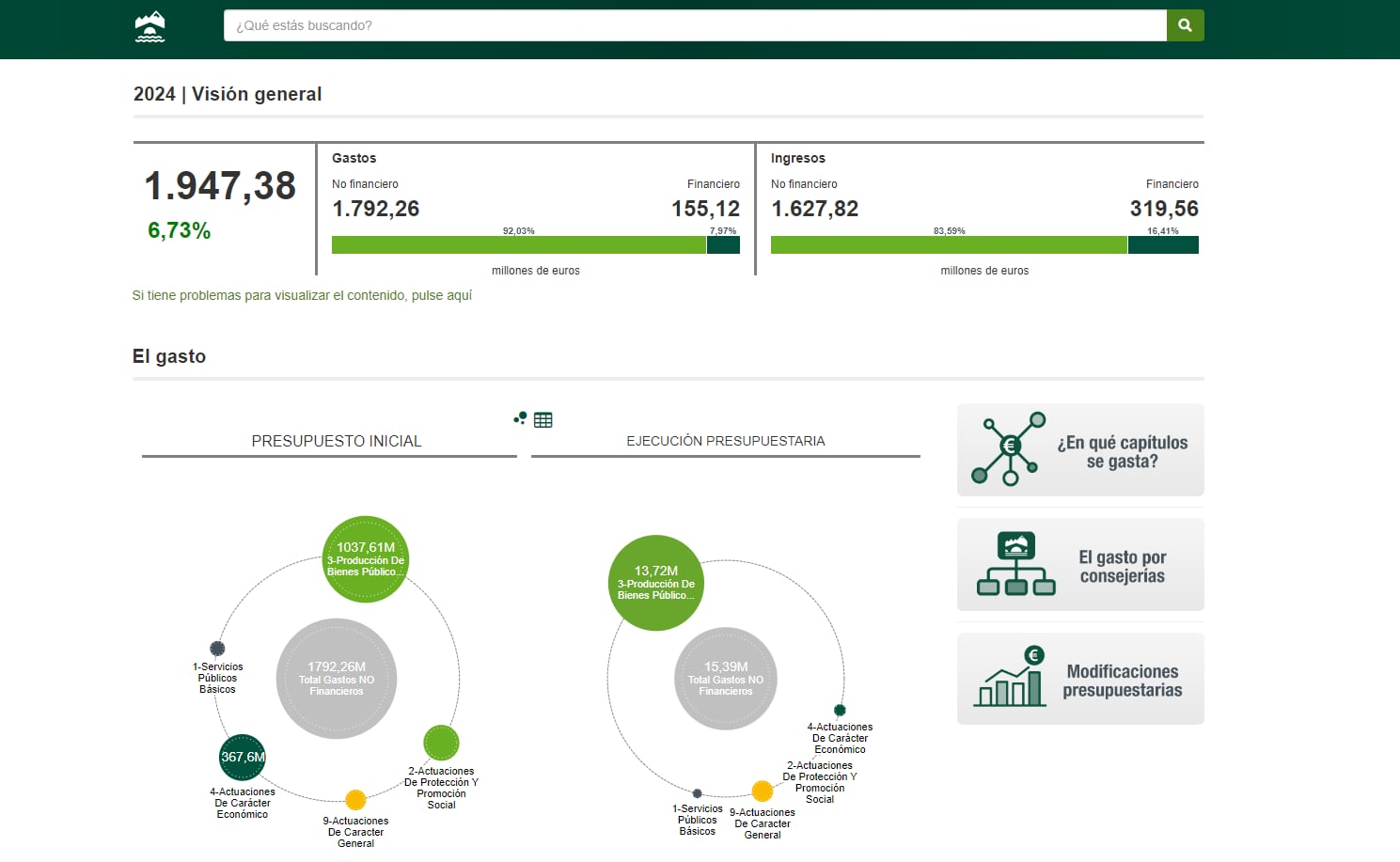
Task: Click initial budget yellow Actuaciones Carácter General bubble
Action: (x=355, y=800)
